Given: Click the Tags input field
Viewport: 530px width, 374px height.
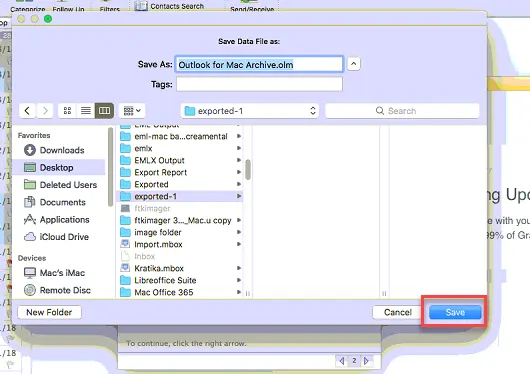Looking at the screenshot, I should (x=259, y=84).
